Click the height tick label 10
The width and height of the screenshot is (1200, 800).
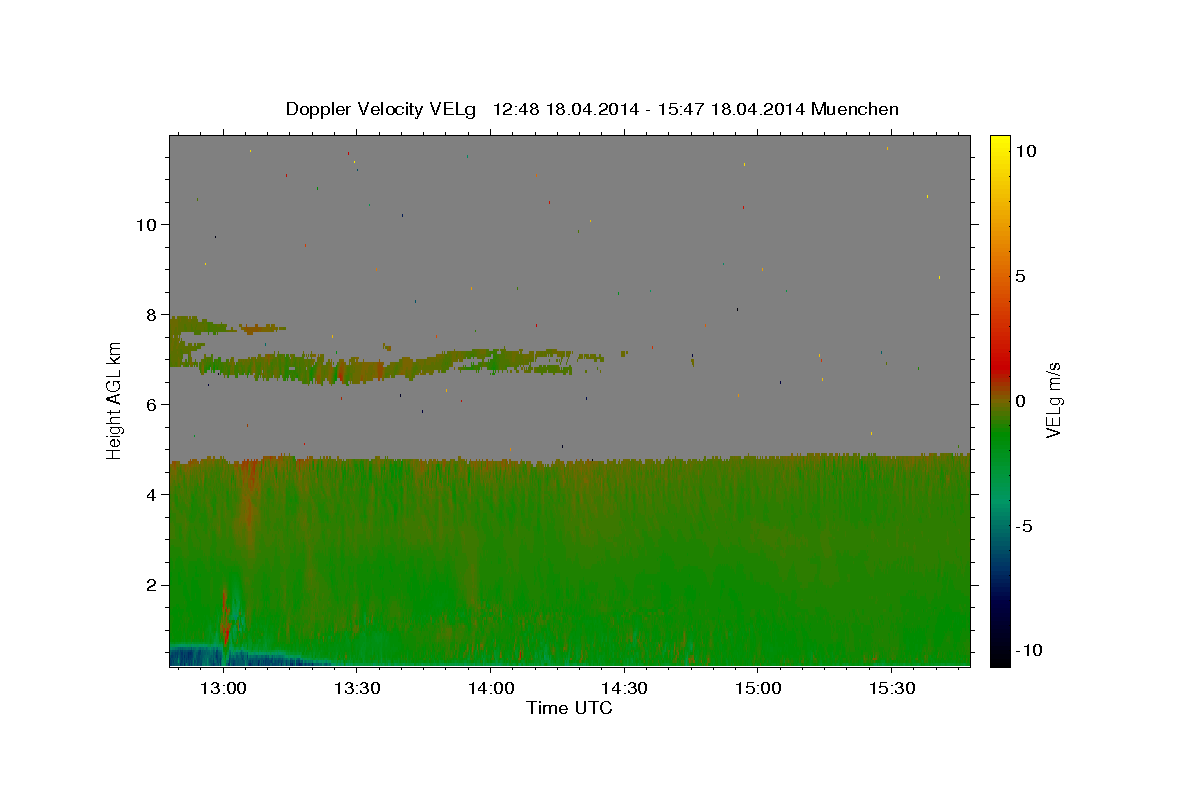click(147, 224)
